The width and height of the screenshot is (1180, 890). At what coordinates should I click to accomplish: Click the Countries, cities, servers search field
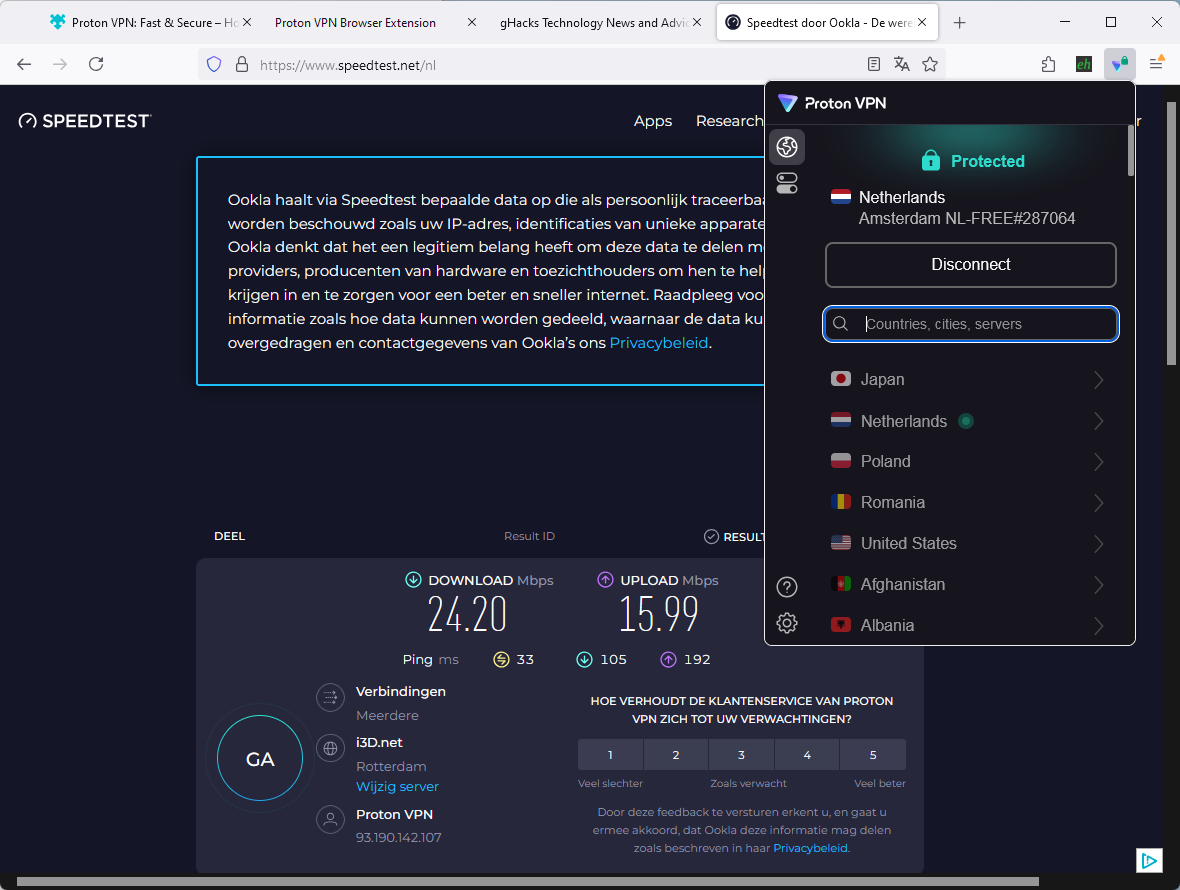985,324
